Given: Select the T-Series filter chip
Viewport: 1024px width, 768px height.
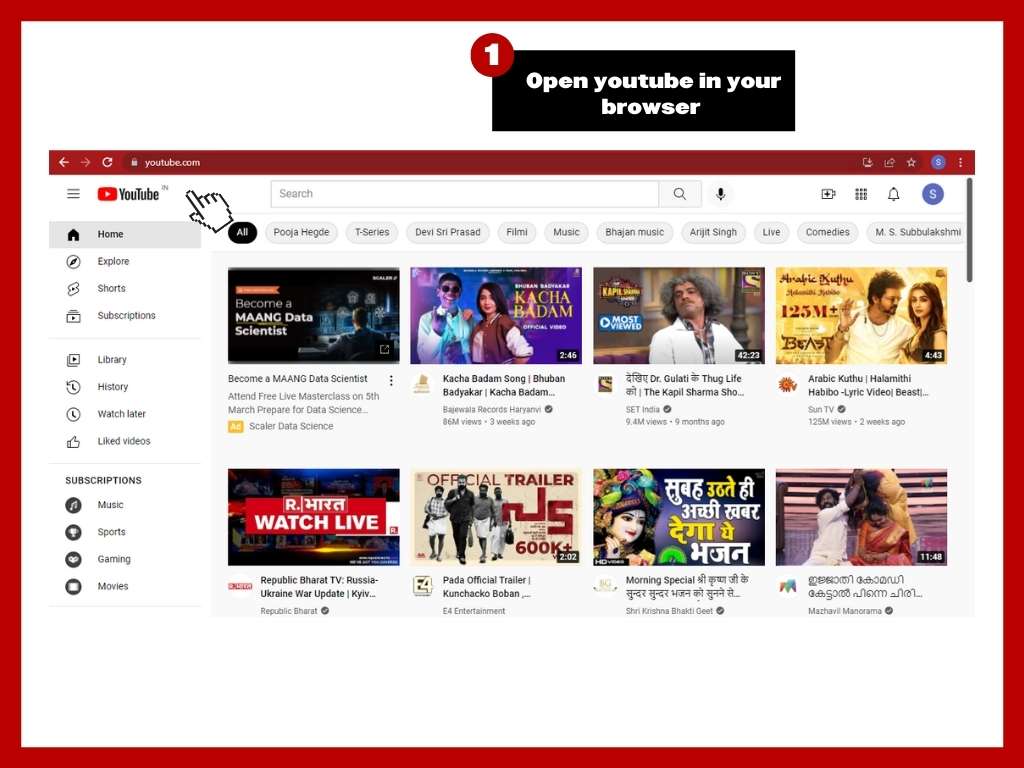Looking at the screenshot, I should coord(372,232).
